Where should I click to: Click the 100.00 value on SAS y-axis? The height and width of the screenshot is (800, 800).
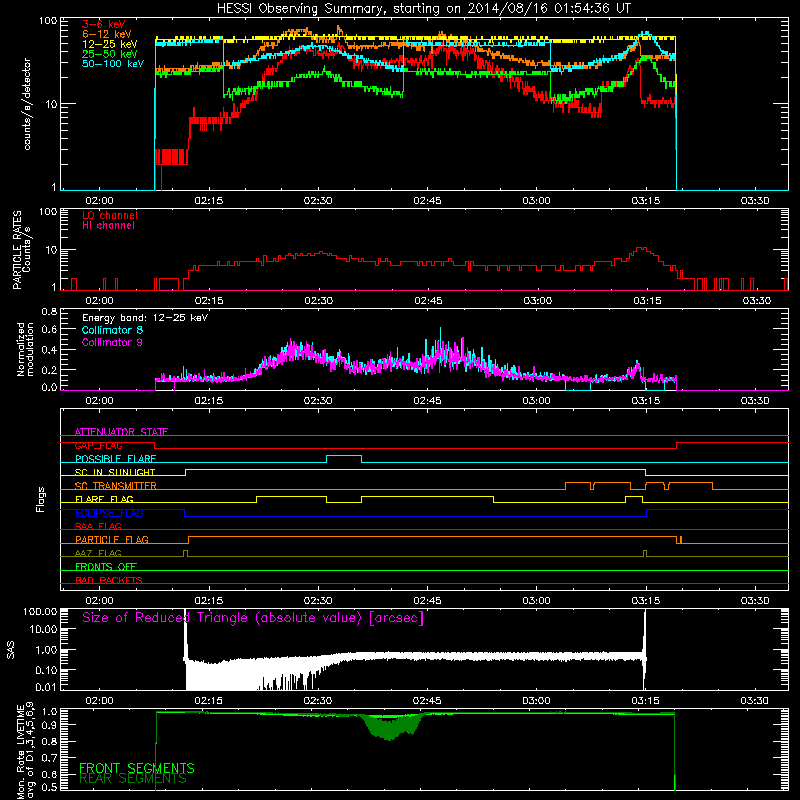(40, 611)
